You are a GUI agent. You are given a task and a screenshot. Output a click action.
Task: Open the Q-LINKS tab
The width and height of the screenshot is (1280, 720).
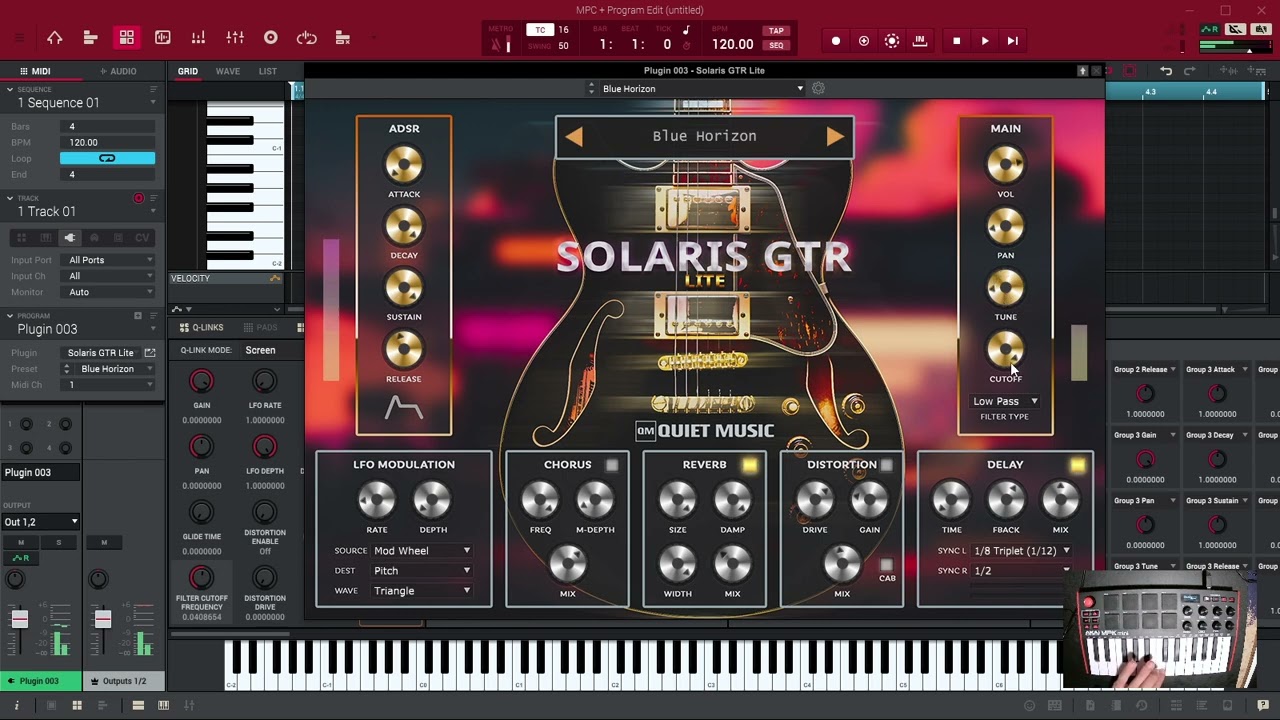[202, 327]
